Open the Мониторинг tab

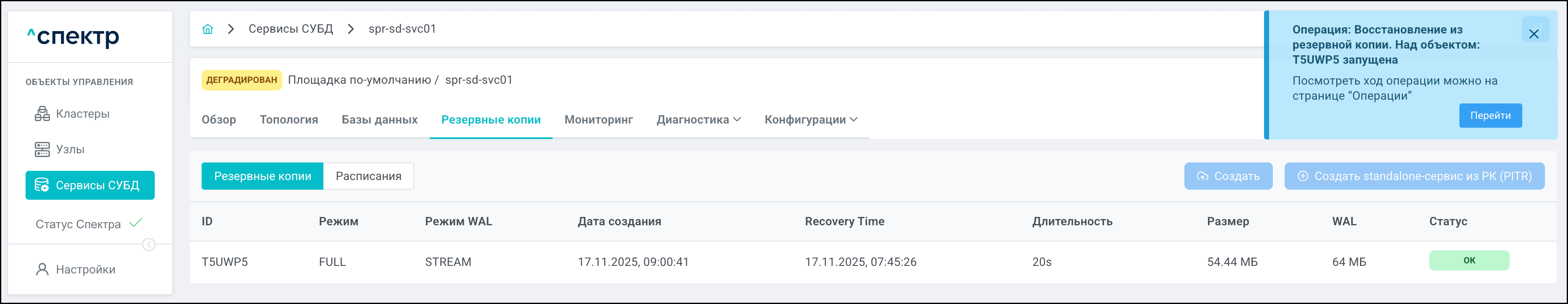[x=598, y=120]
